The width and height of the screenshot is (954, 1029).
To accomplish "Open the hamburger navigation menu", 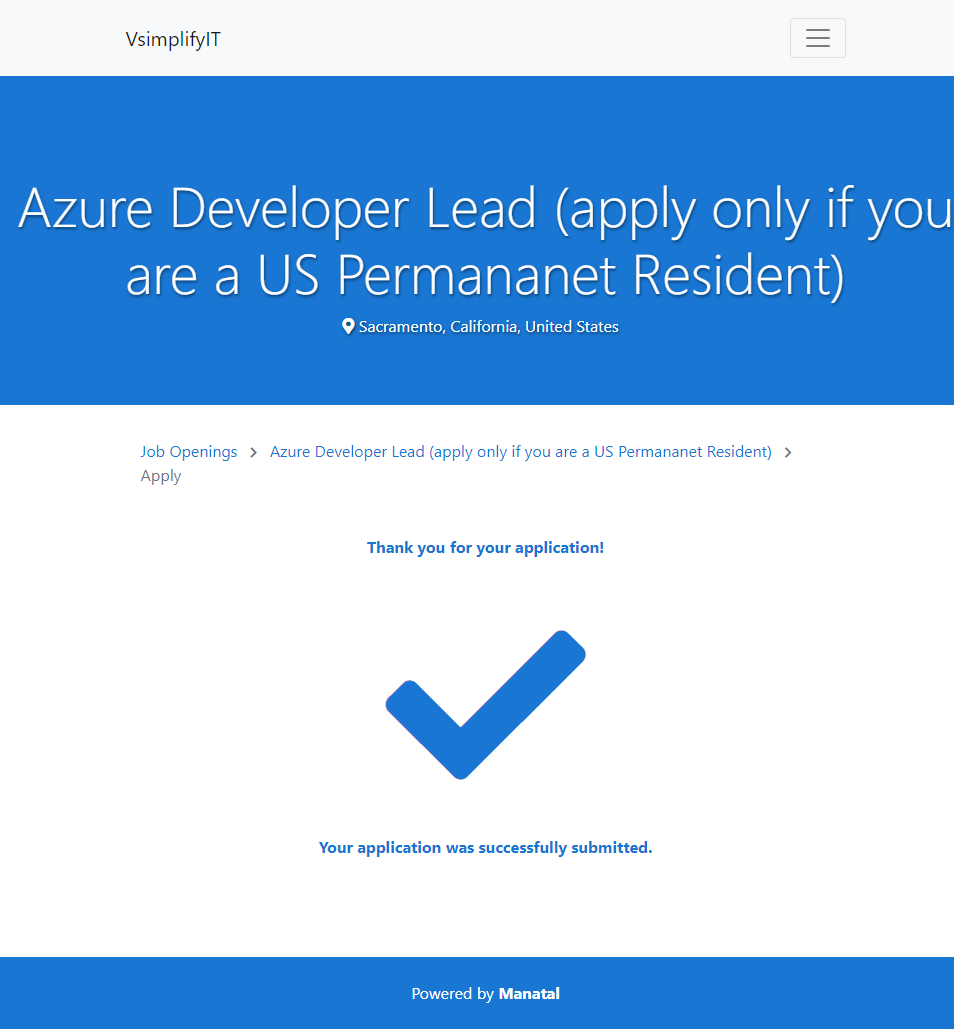I will pyautogui.click(x=817, y=38).
